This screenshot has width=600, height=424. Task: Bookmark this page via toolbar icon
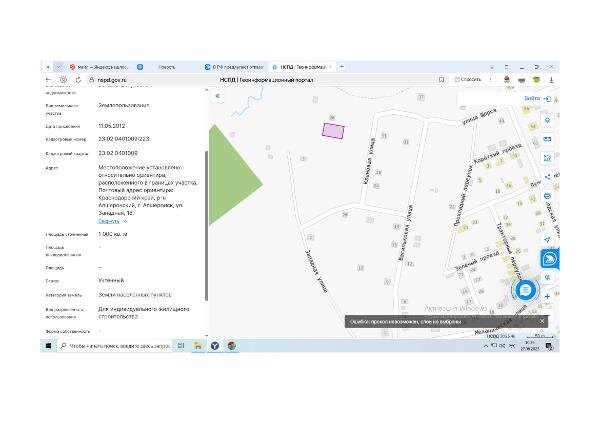(441, 80)
